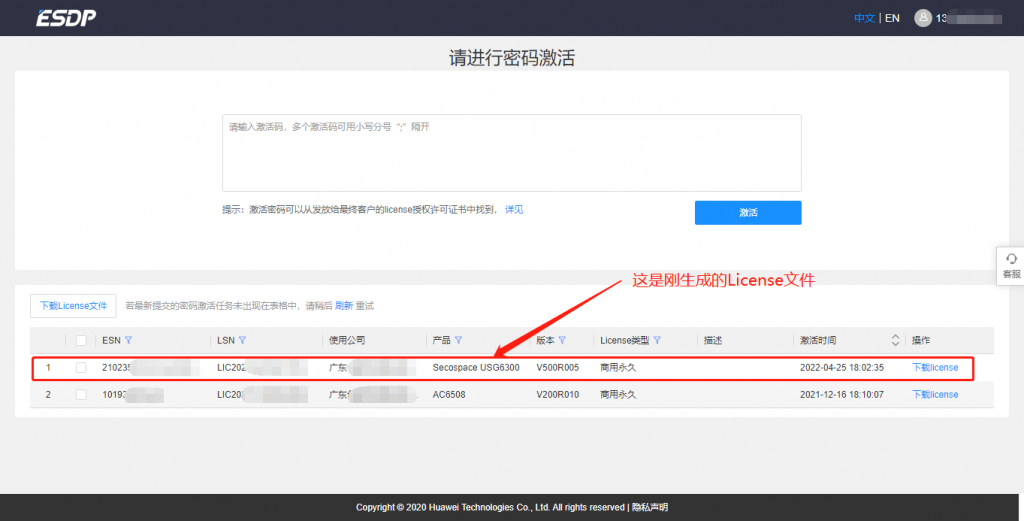Check the Secospace USG6300 row checkbox
The width and height of the screenshot is (1024, 521).
click(81, 368)
